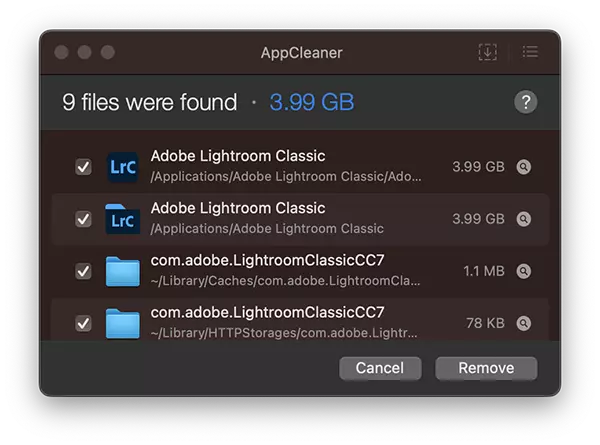Click the drop-zone download icon in title bar
This screenshot has width=600, height=445.
click(488, 52)
